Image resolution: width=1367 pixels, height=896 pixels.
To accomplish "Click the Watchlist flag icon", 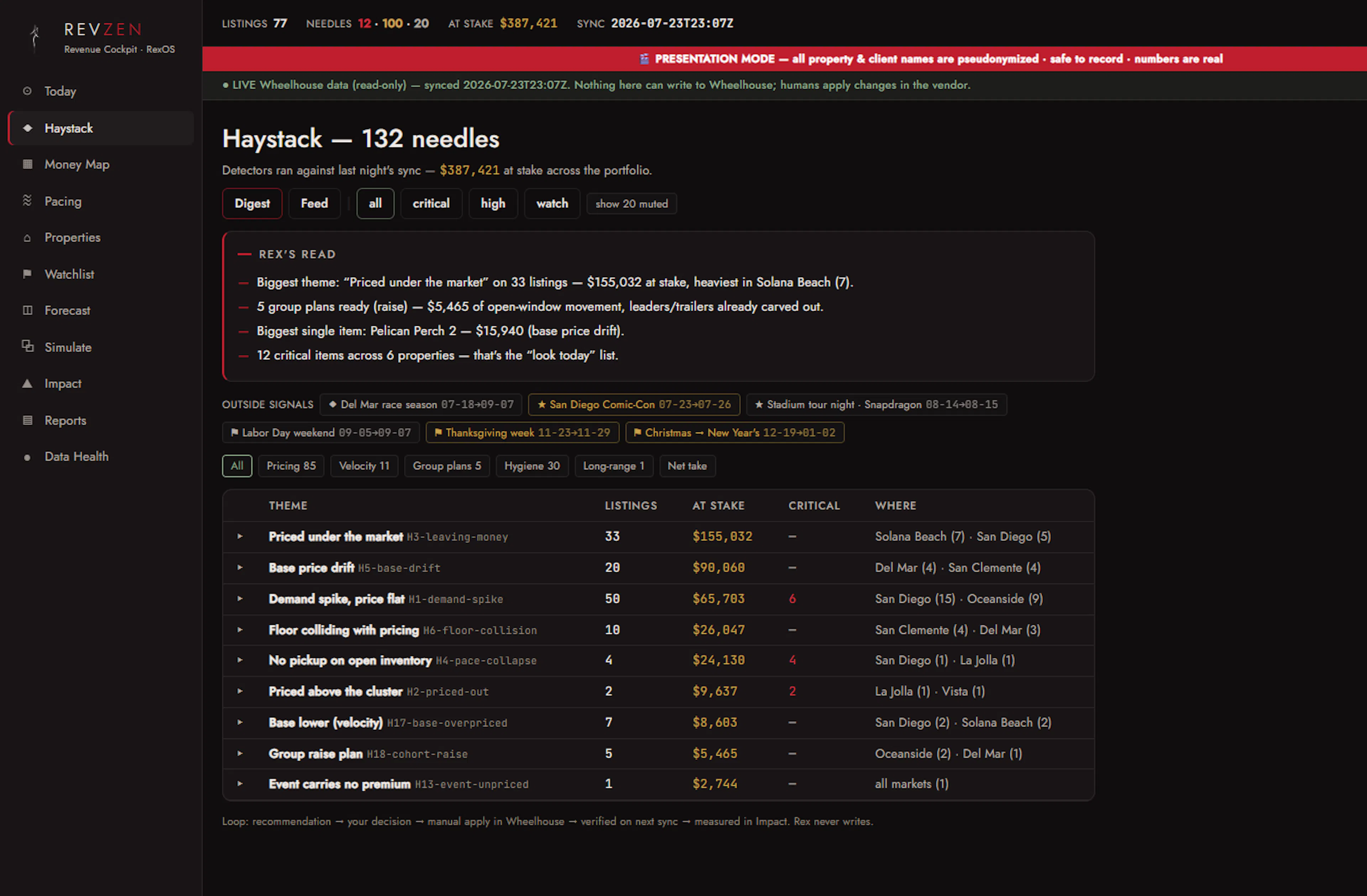I will click(27, 274).
